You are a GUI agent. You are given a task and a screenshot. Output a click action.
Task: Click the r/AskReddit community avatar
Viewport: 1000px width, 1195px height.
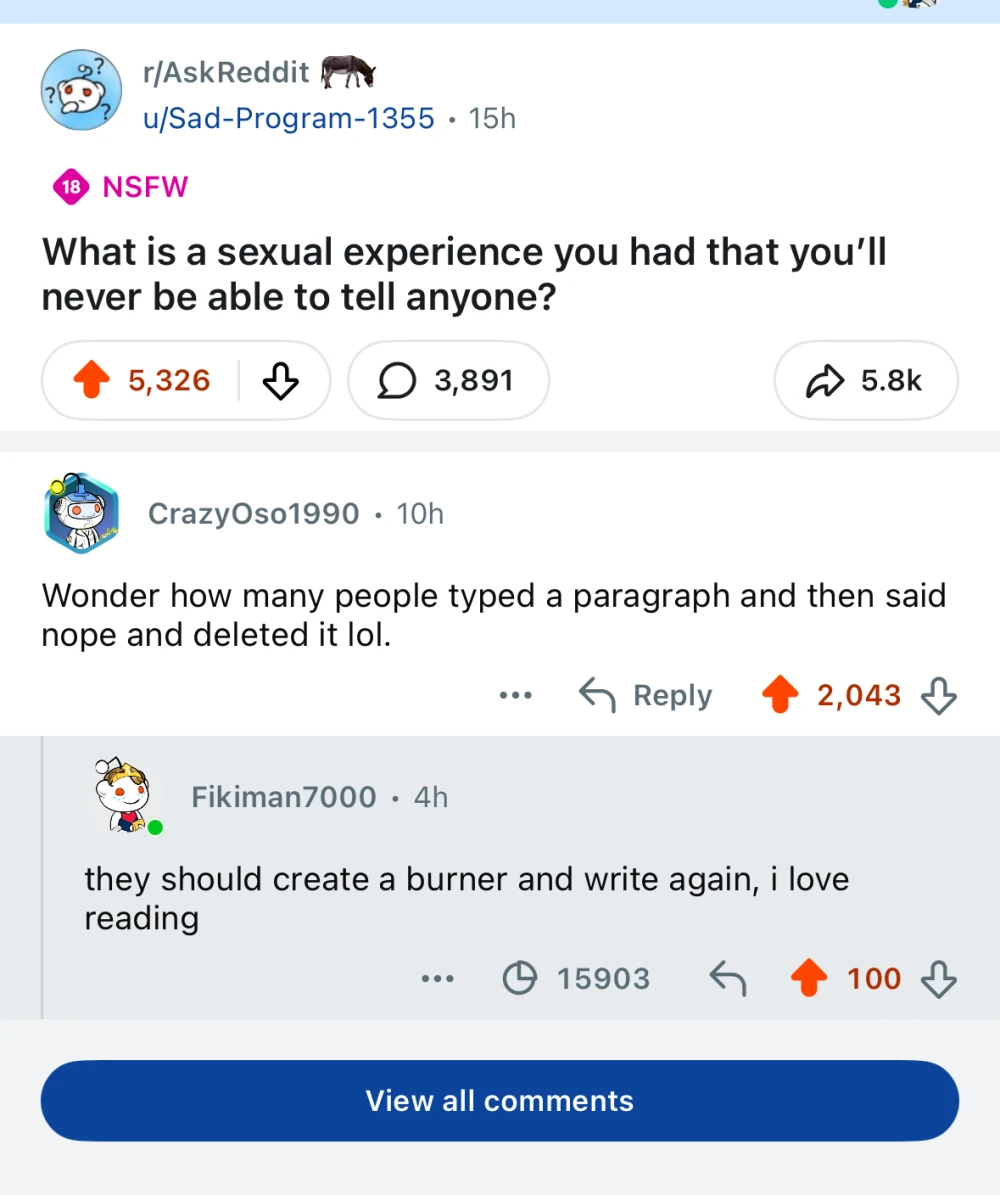click(x=81, y=90)
